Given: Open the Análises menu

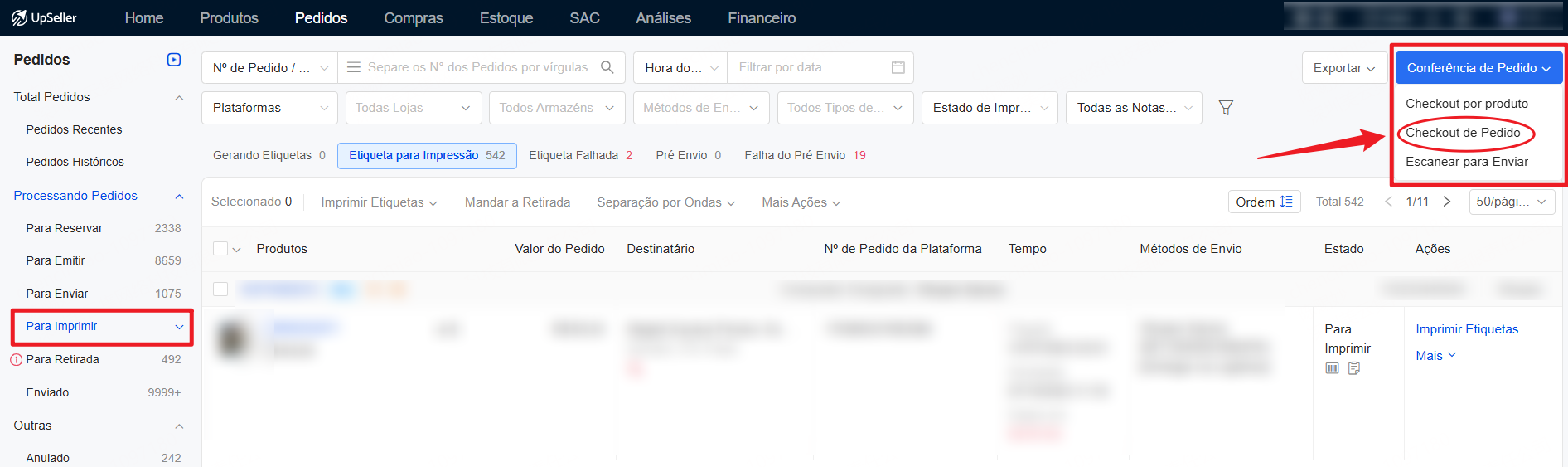Looking at the screenshot, I should pyautogui.click(x=663, y=18).
